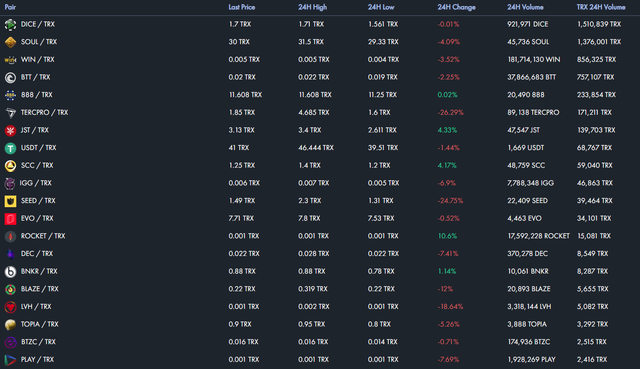The height and width of the screenshot is (369, 640).
Task: Click the 4.33% change for JST
Action: click(447, 130)
